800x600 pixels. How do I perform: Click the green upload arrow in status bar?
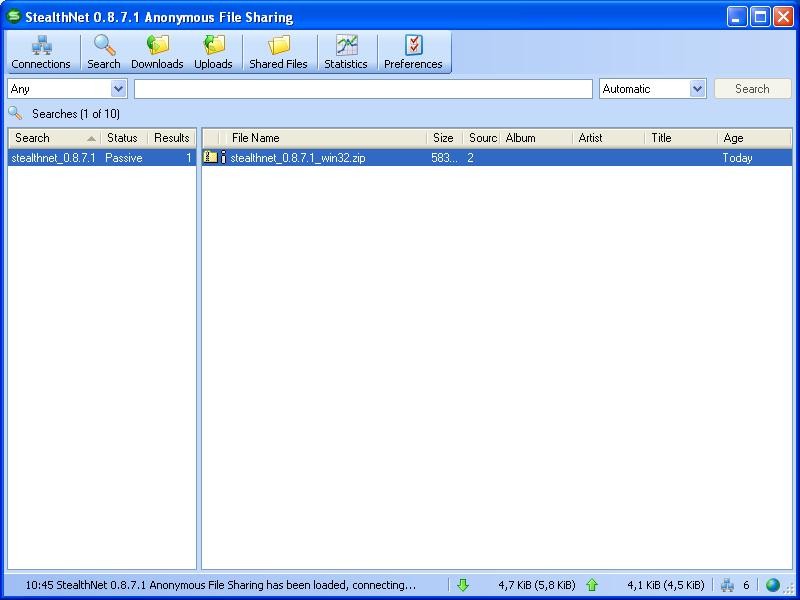[592, 585]
